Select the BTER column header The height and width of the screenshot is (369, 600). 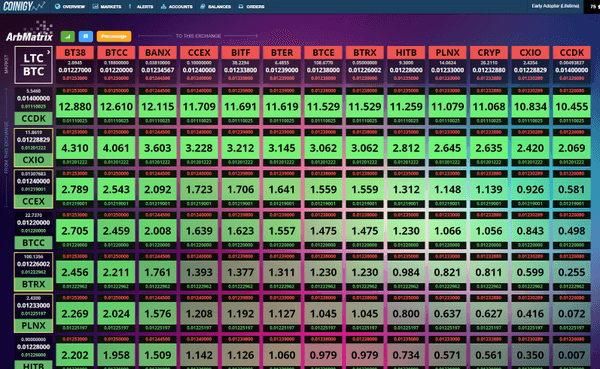tap(282, 52)
